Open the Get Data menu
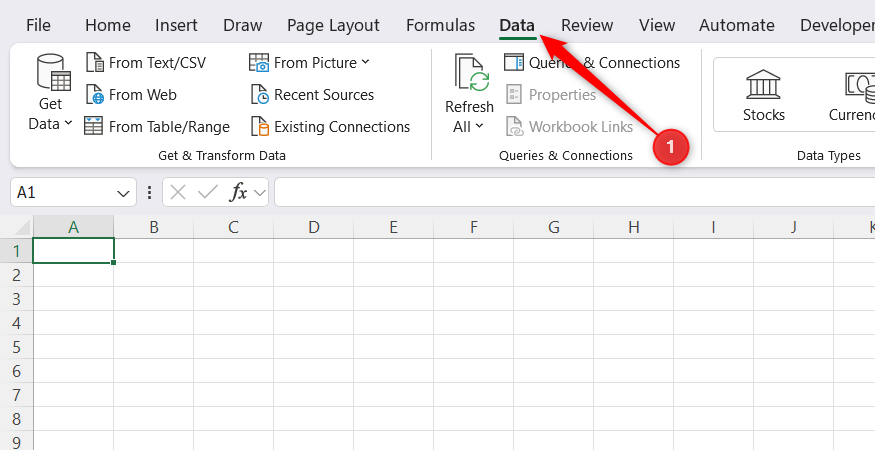 tap(50, 93)
